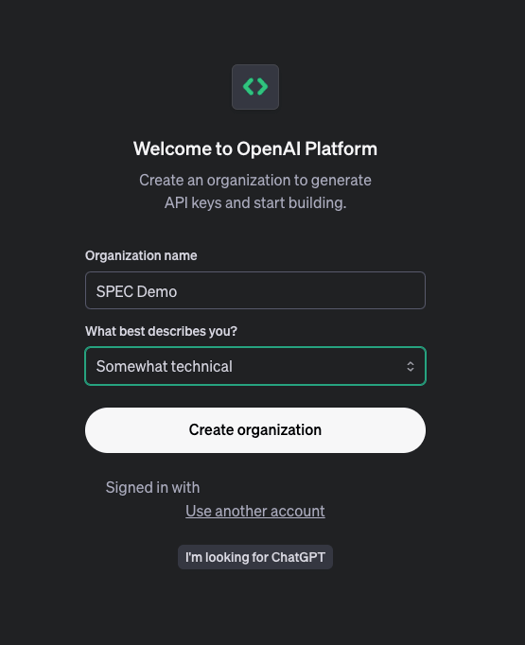Open the "What best describes you?" dropdown
Screen dimensions: 525x645
click(x=255, y=366)
